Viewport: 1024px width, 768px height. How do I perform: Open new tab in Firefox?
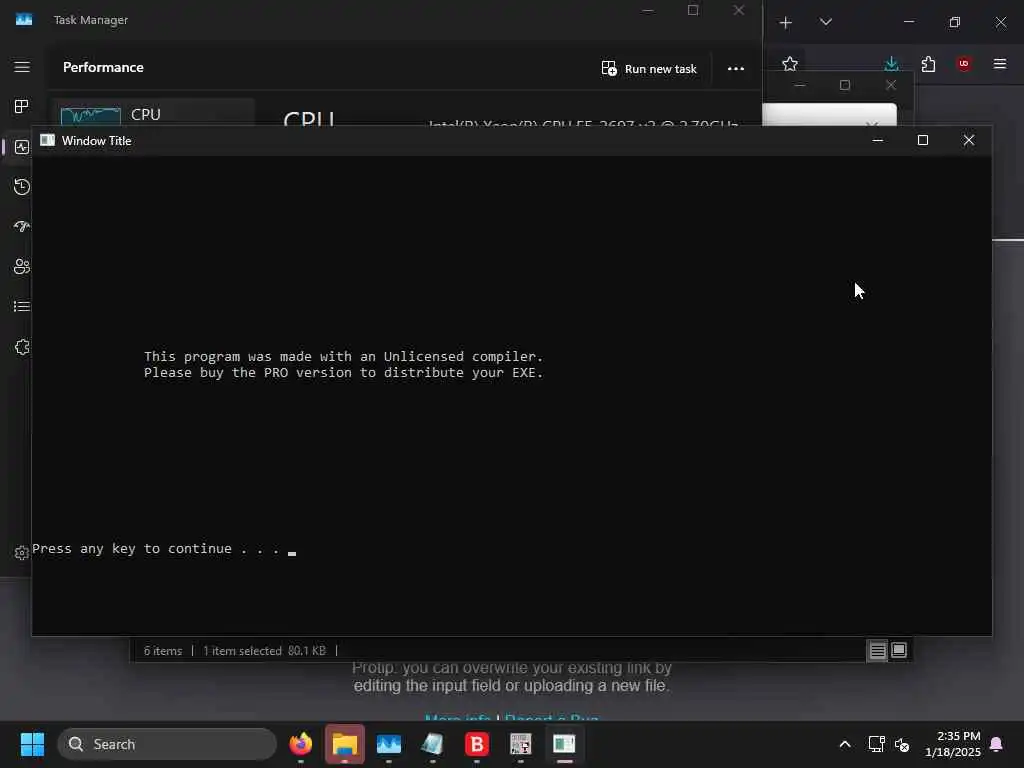(x=786, y=23)
